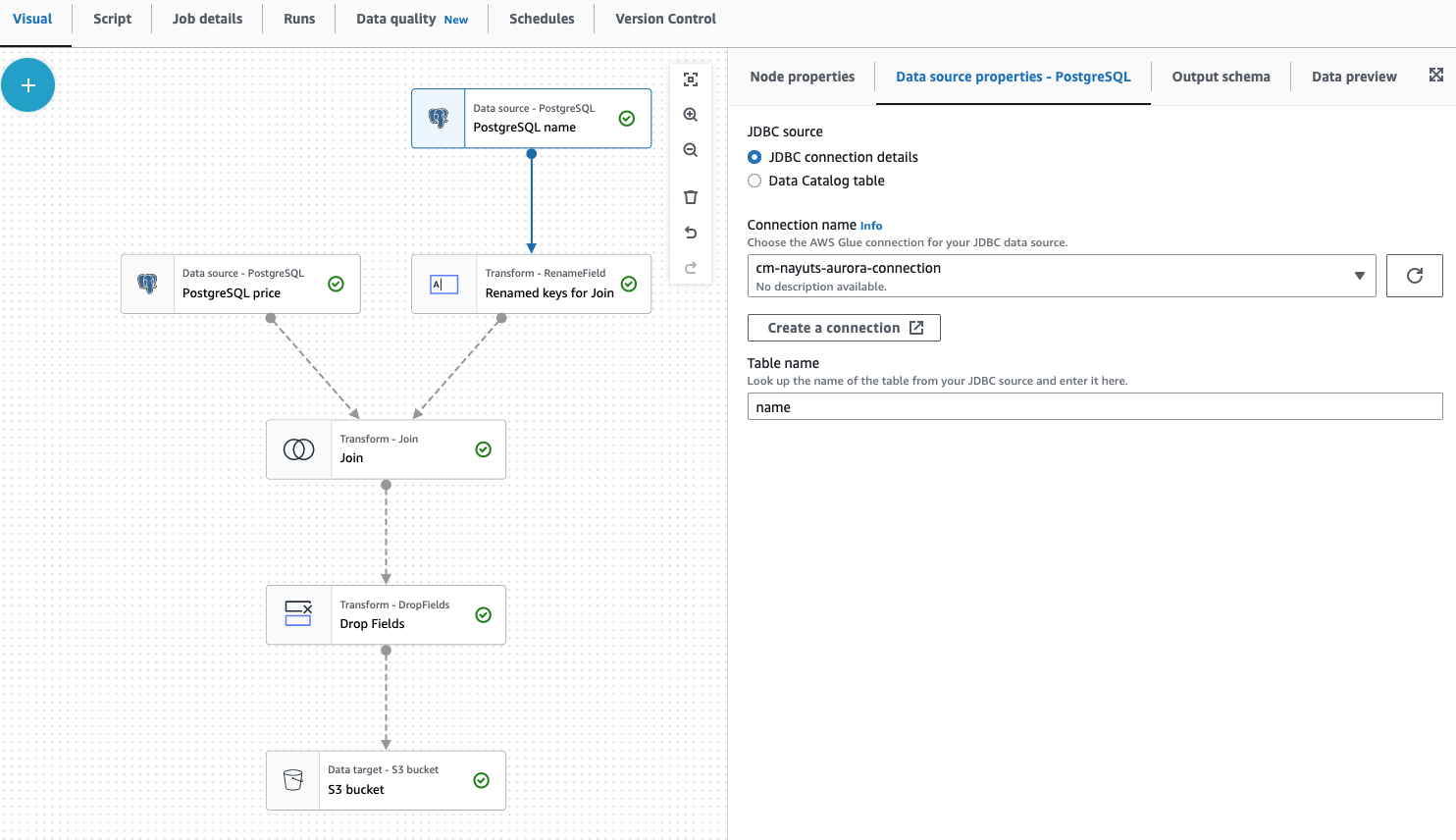Delete the selected node using trash icon
Viewport: 1456px width, 840px height.
(691, 196)
